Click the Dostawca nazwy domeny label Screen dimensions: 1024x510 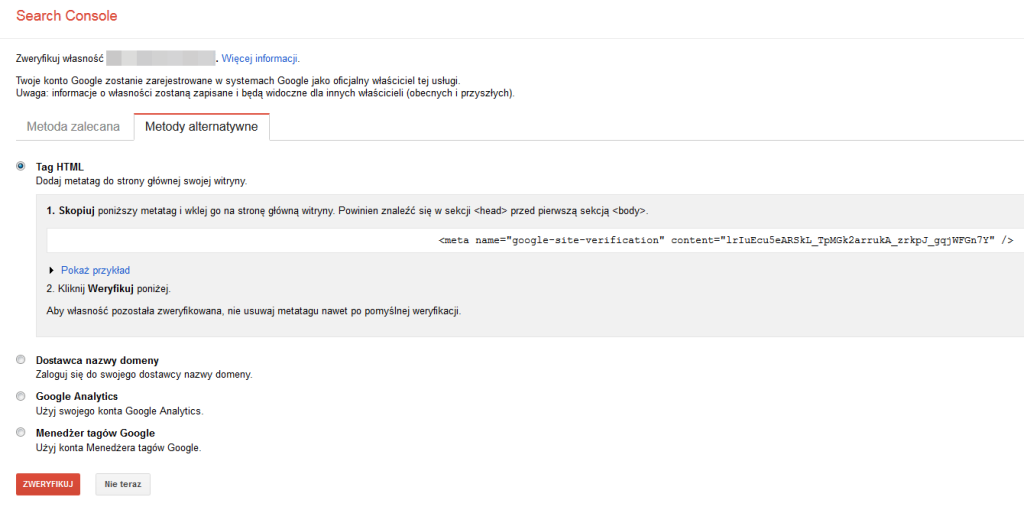[97, 360]
